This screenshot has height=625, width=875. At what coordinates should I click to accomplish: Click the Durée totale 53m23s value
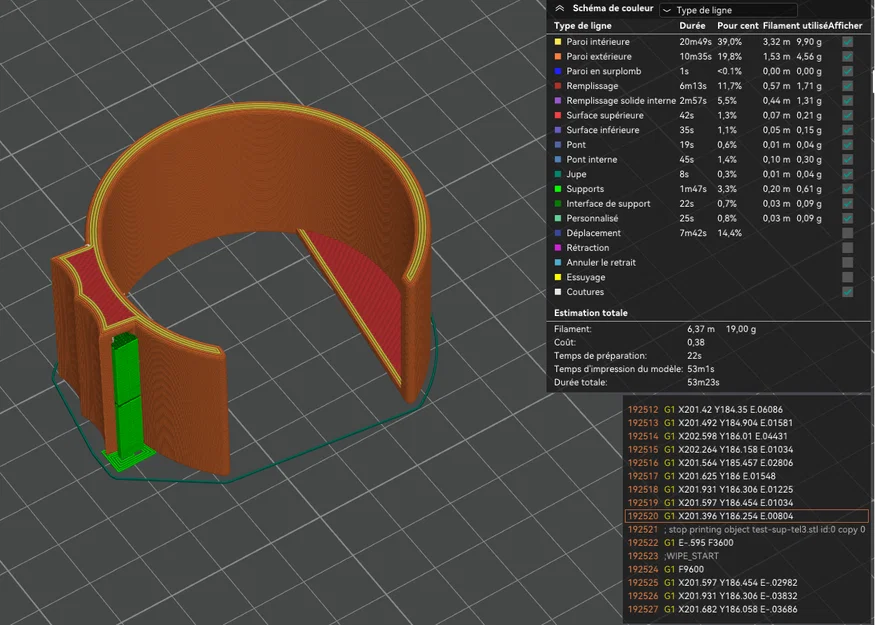tap(703, 382)
